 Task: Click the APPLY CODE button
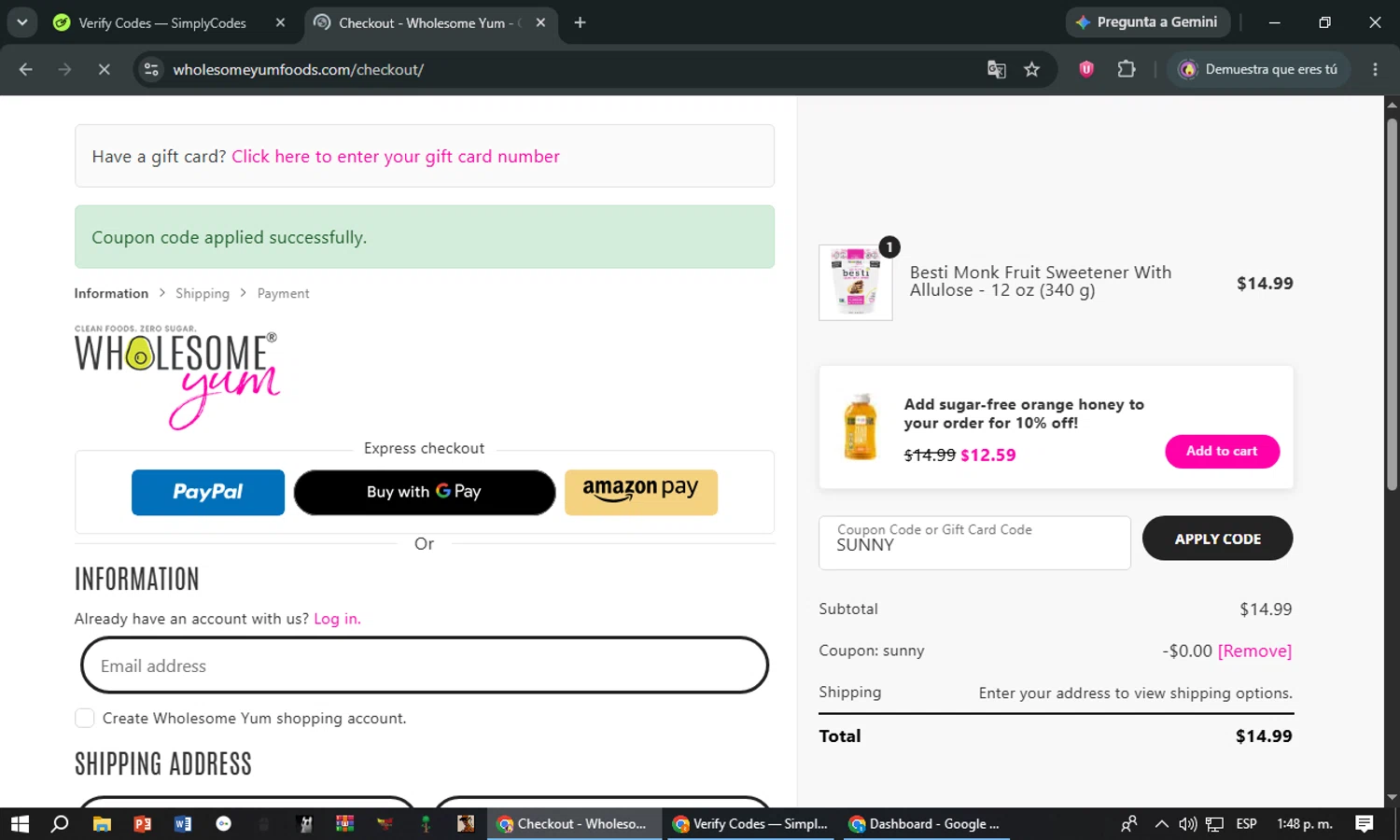[1217, 539]
